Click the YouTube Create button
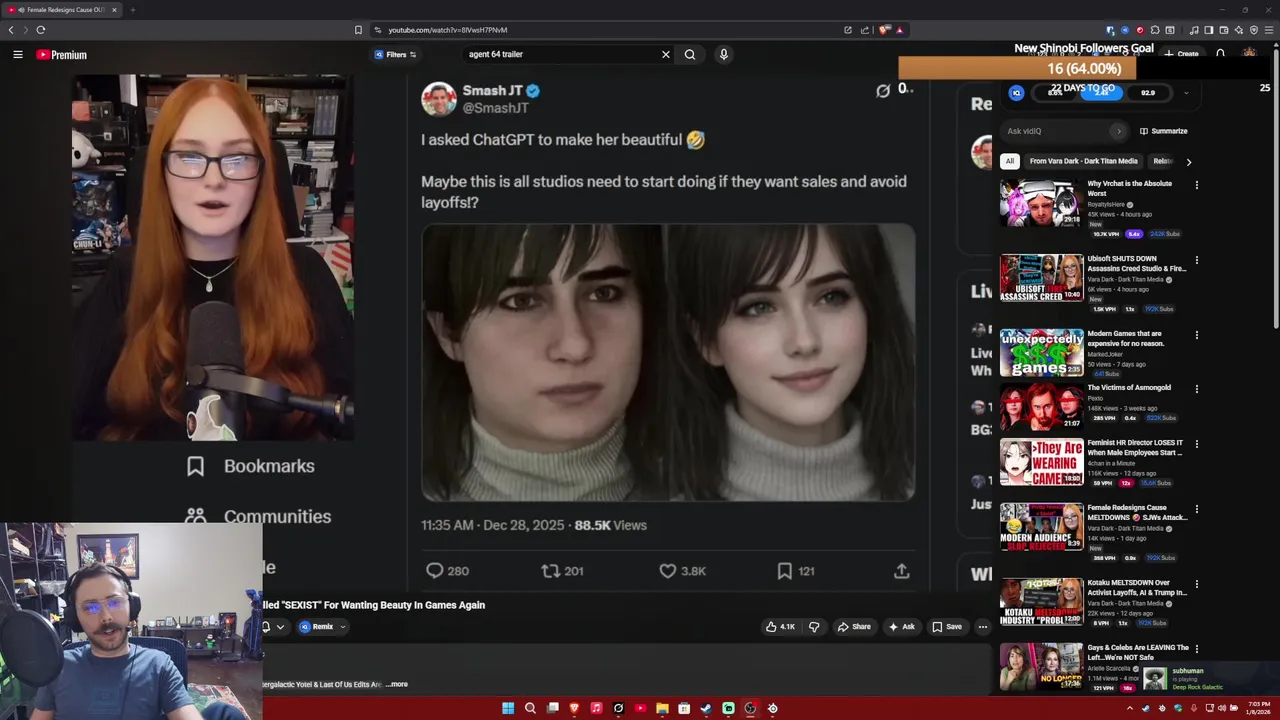The width and height of the screenshot is (1280, 720). [1182, 54]
